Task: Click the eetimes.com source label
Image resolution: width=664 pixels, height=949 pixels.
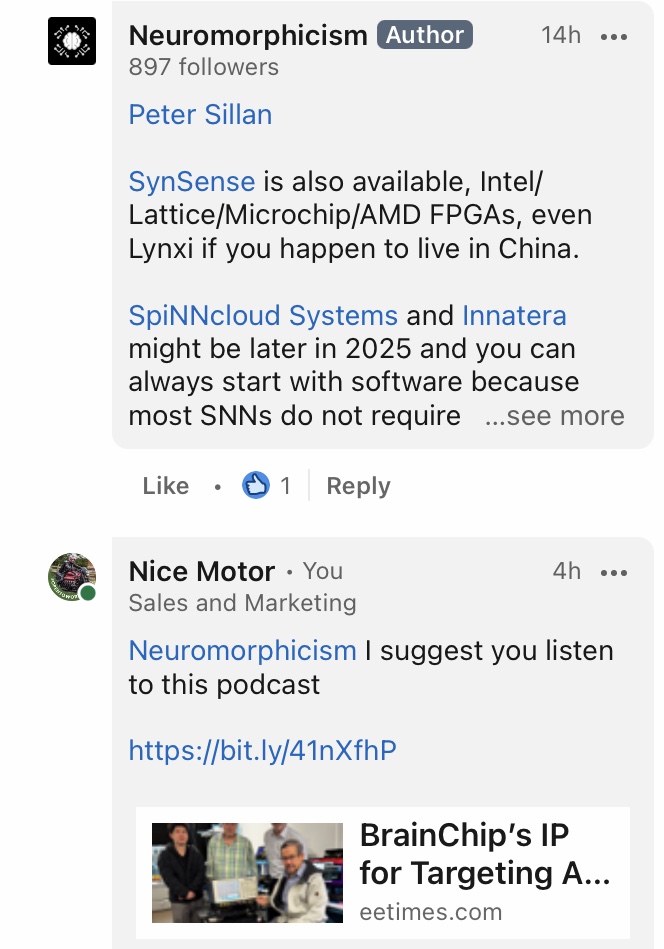Action: (x=431, y=911)
